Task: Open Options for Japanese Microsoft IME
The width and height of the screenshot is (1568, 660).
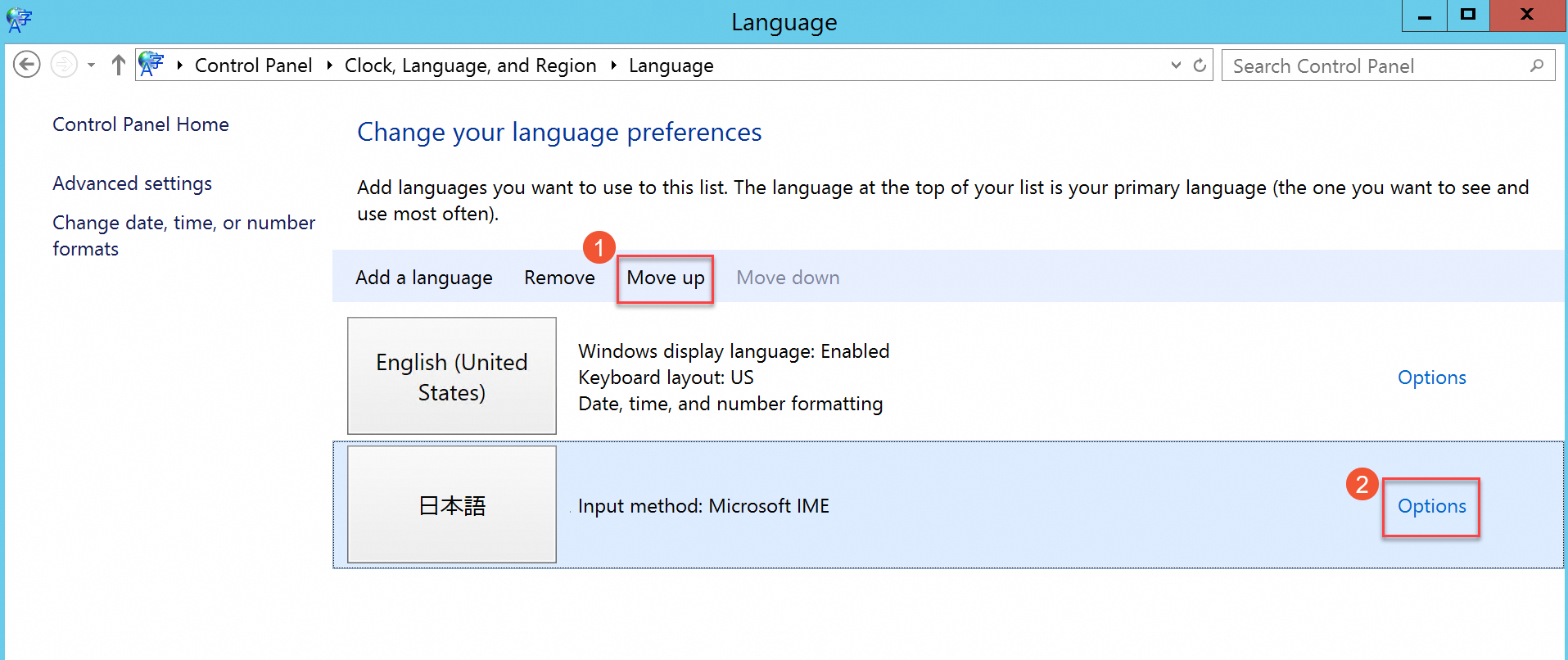Action: tap(1431, 506)
